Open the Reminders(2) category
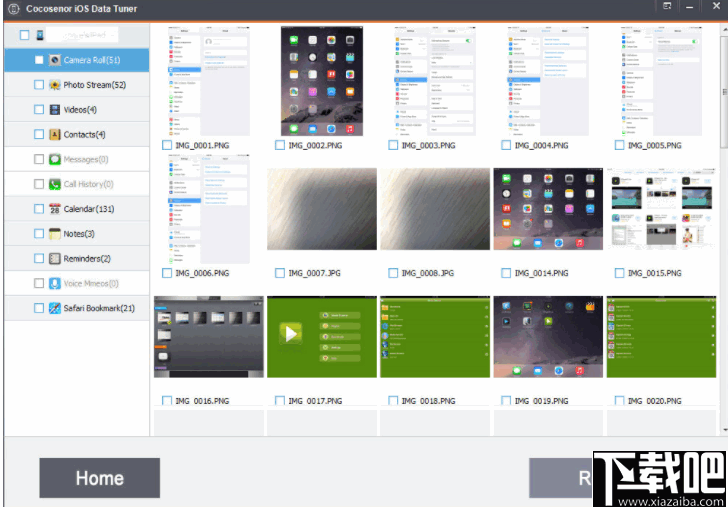The width and height of the screenshot is (728, 507). [x=77, y=259]
